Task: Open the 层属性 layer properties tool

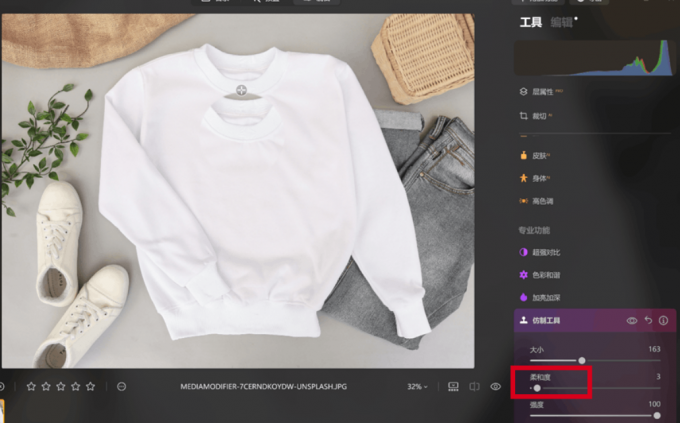Action: pyautogui.click(x=543, y=92)
